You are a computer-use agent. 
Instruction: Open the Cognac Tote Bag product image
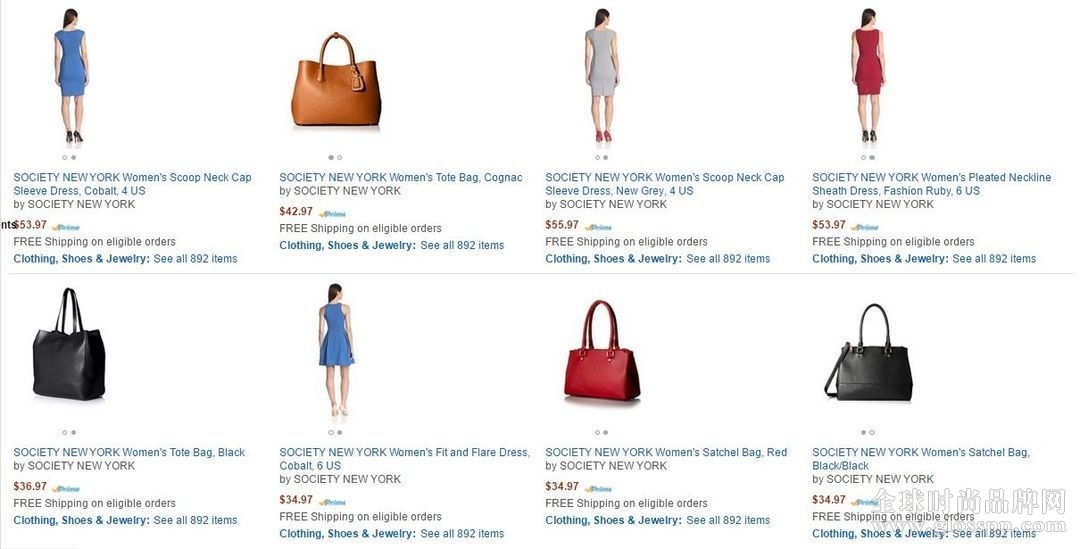(336, 80)
